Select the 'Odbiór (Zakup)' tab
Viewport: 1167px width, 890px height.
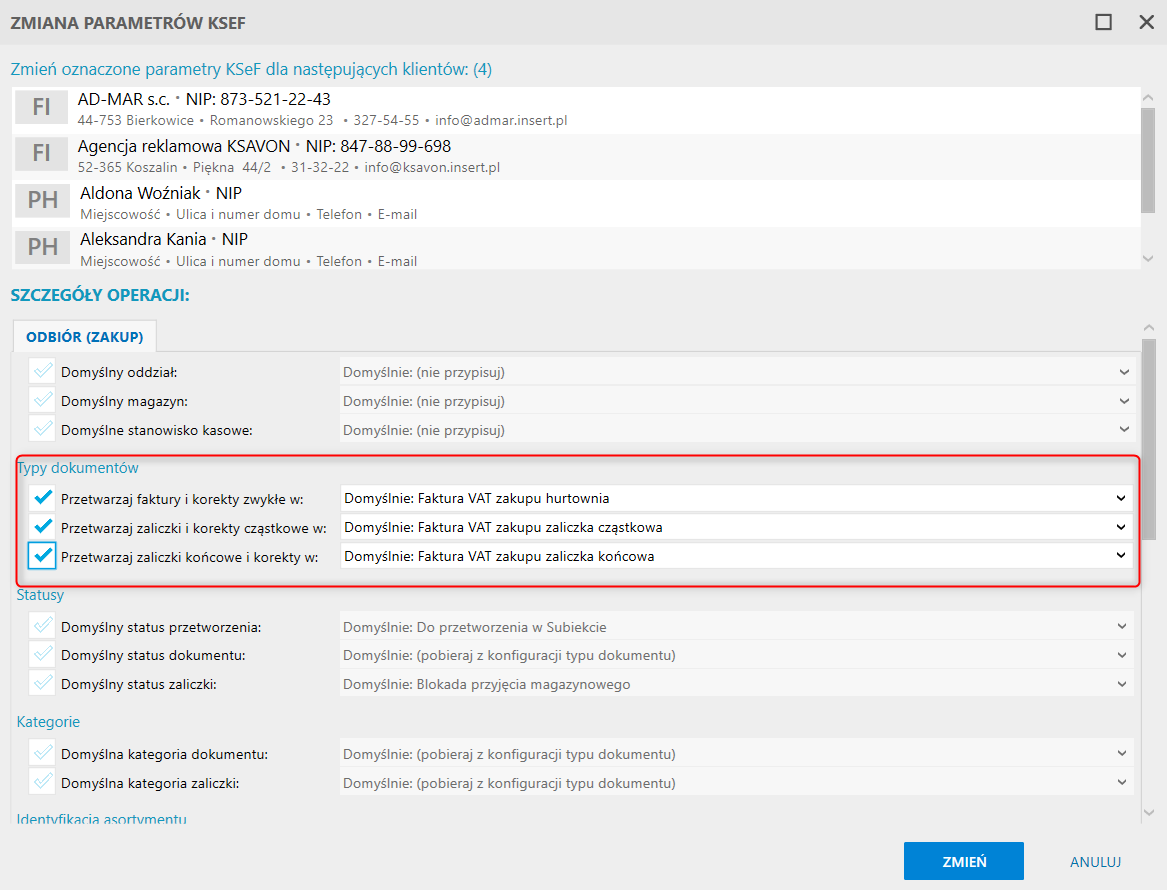click(85, 337)
